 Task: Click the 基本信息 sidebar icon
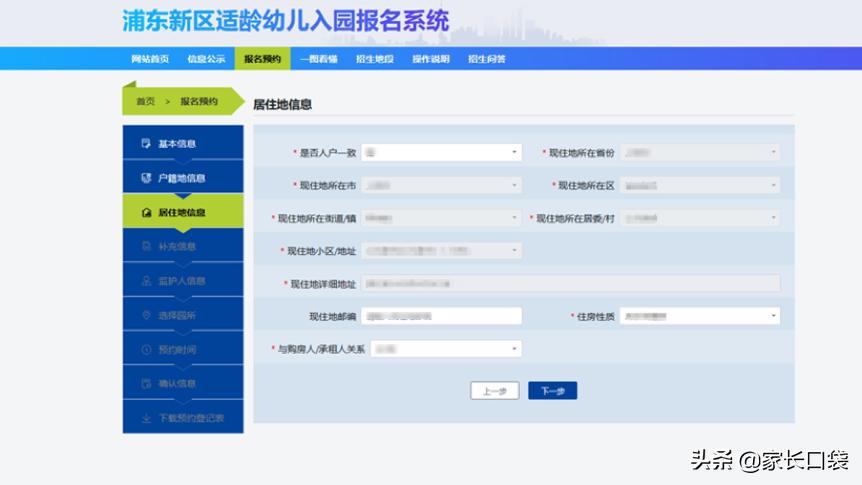146,144
